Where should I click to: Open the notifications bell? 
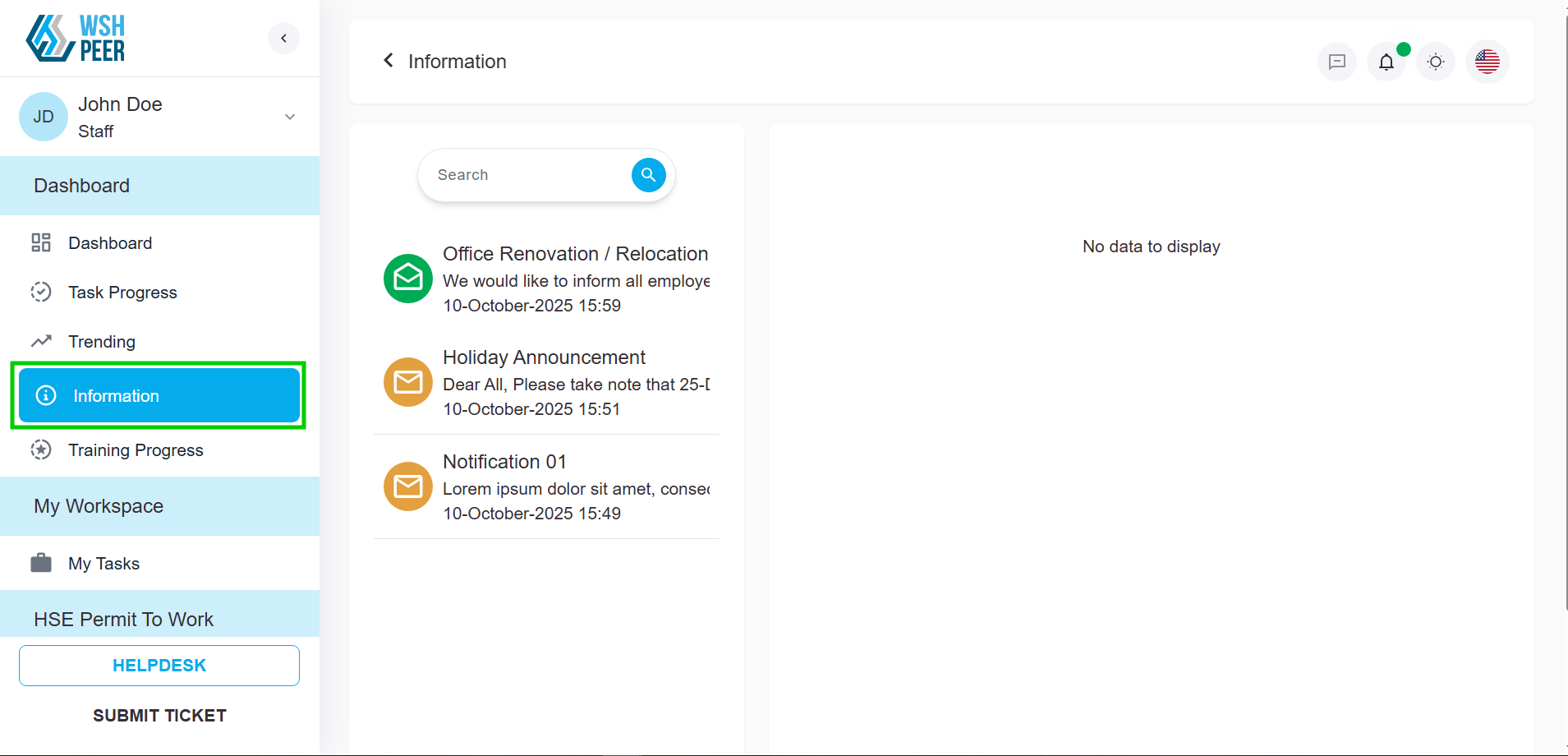pos(1386,62)
